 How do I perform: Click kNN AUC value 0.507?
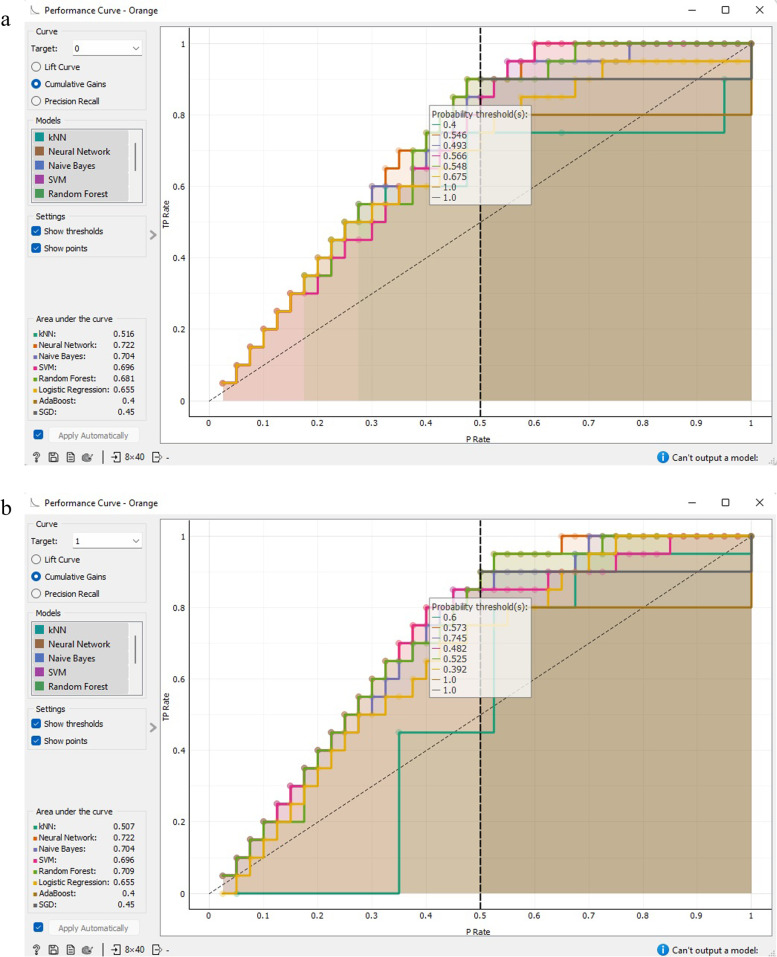point(123,826)
